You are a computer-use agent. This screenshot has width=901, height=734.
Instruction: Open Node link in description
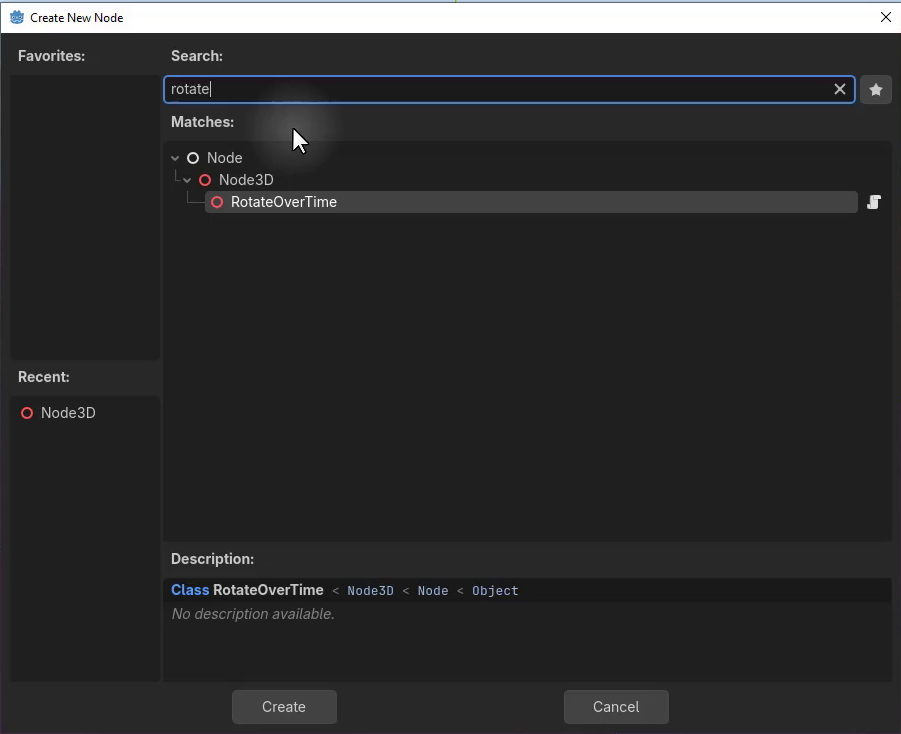tap(433, 591)
